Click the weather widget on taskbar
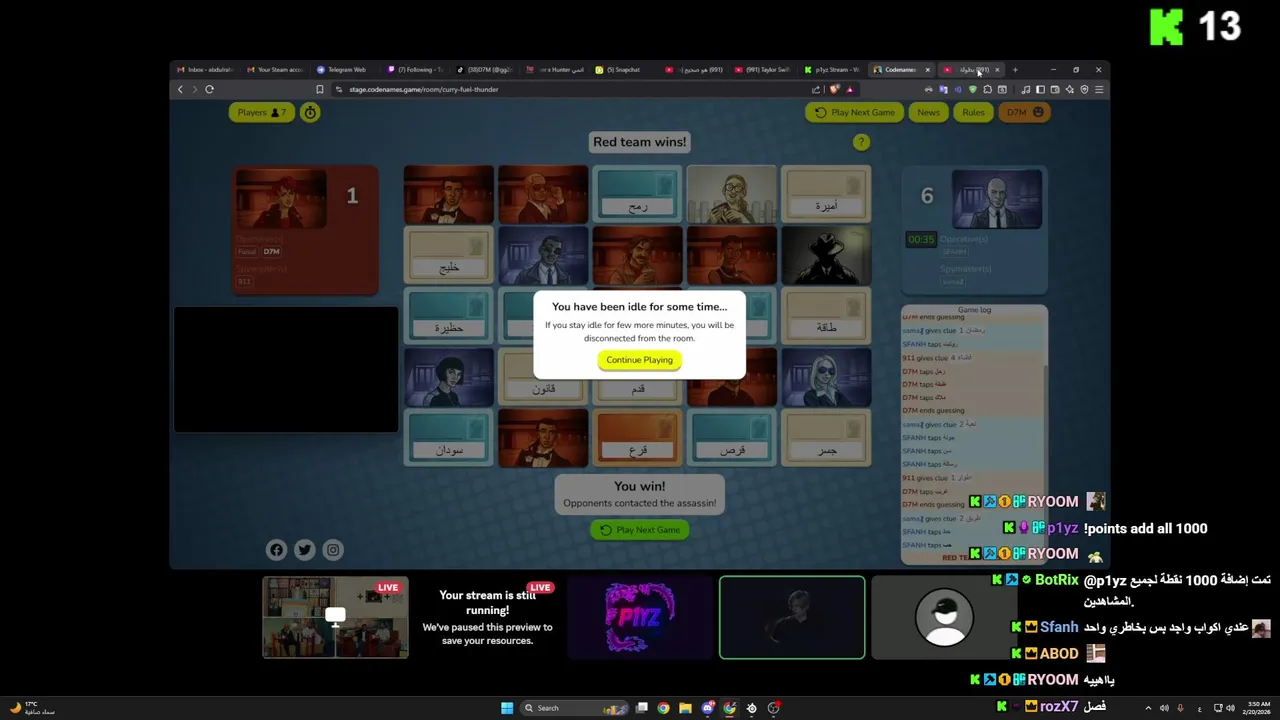Screen dimensions: 1280x720 point(32,708)
